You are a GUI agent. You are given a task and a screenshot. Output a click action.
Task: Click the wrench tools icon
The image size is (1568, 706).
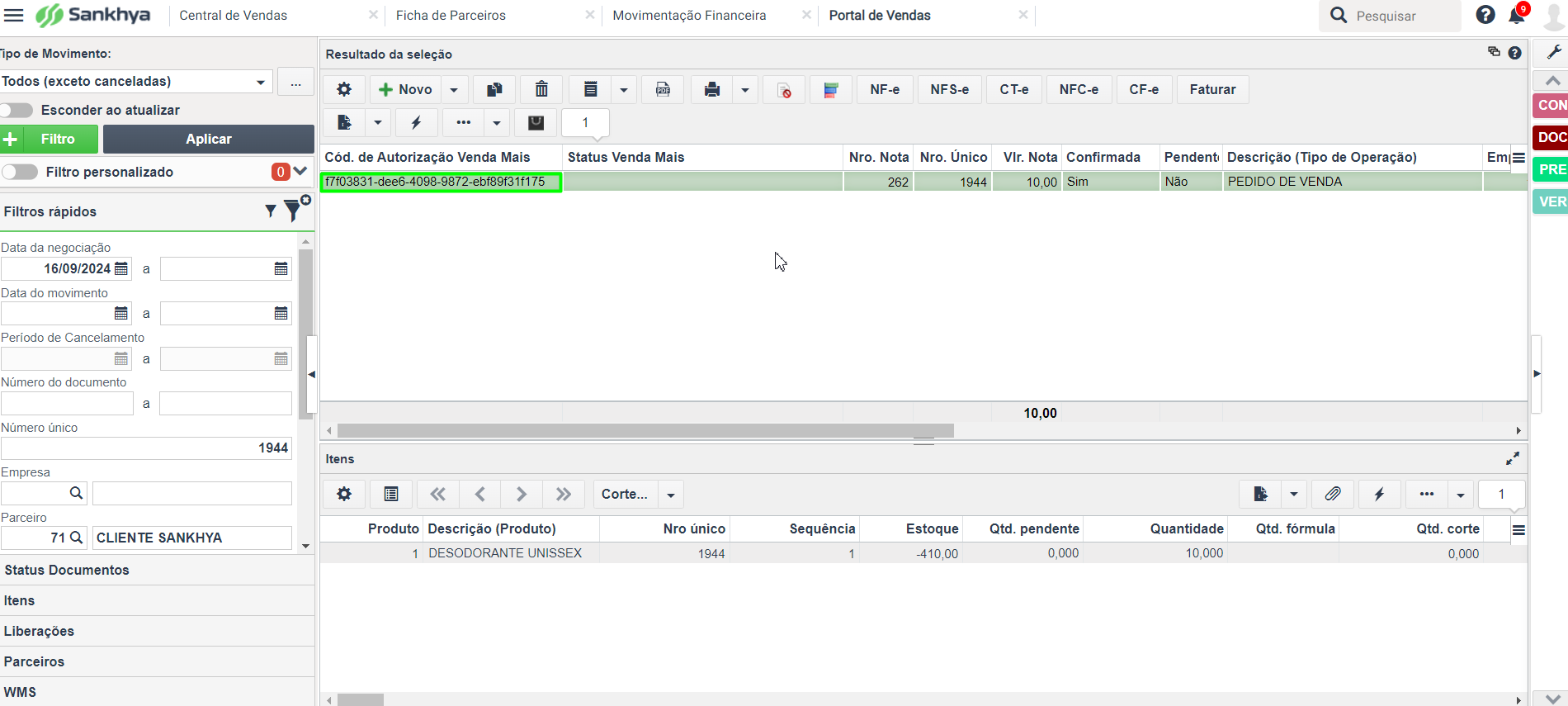(1553, 52)
